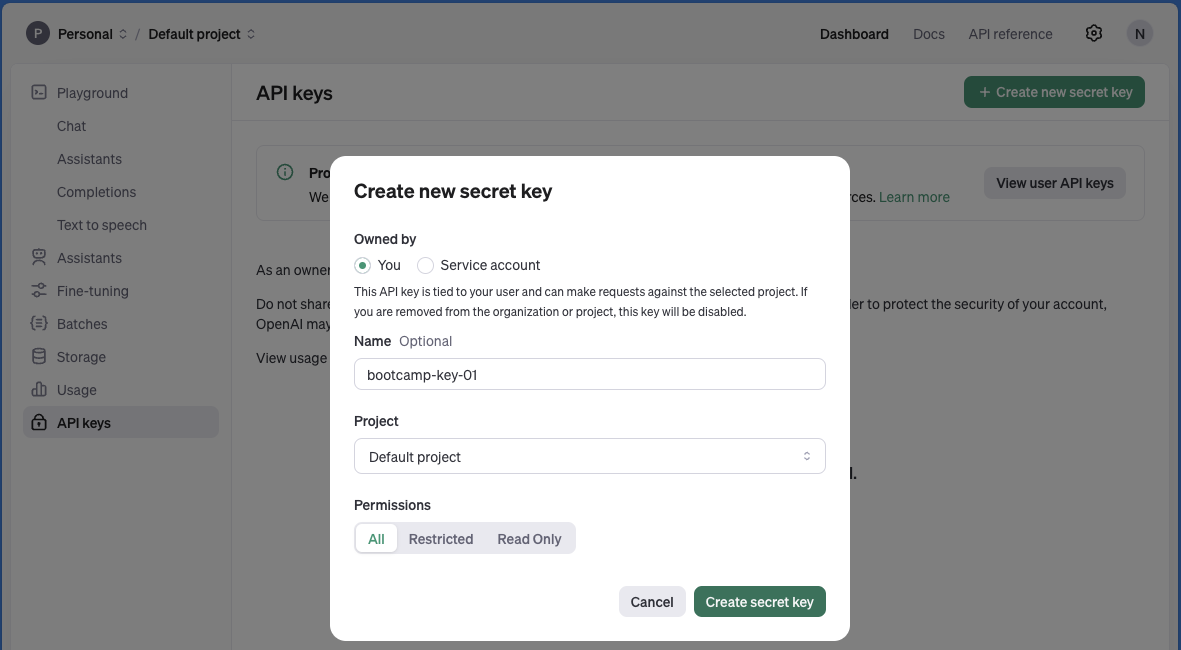Open the settings gear icon
Image resolution: width=1181 pixels, height=650 pixels.
[x=1094, y=34]
